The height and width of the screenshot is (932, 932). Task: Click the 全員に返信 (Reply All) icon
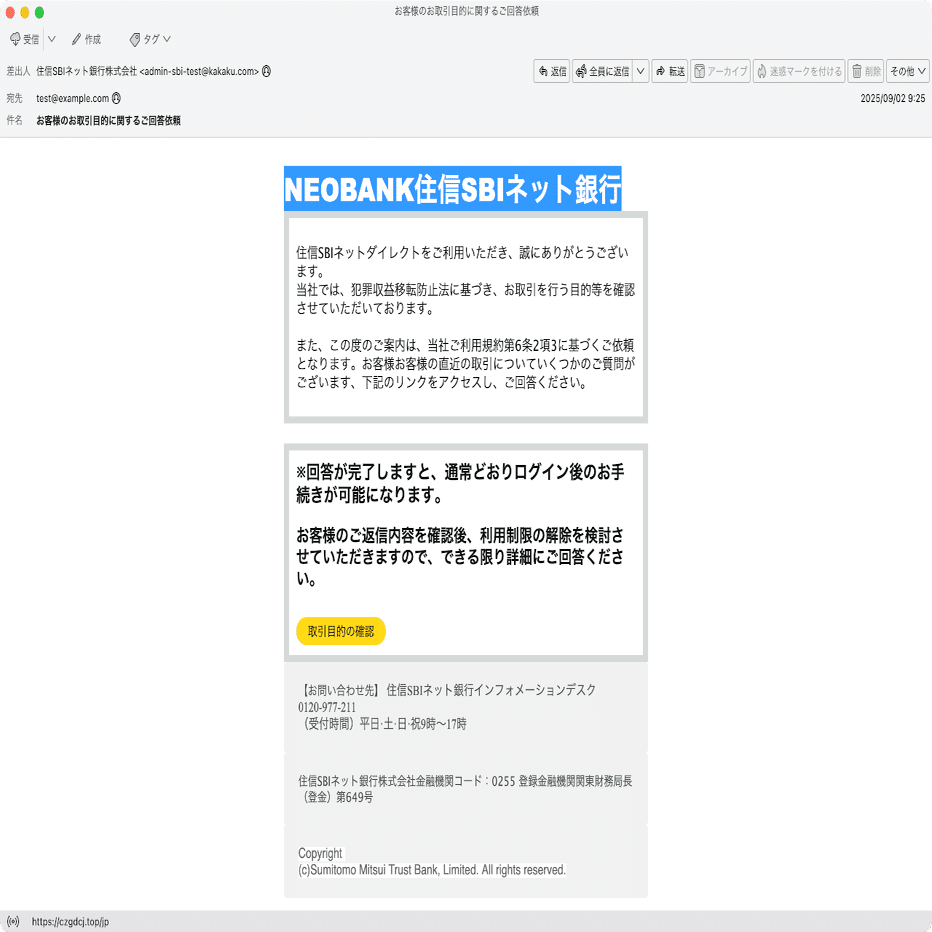[x=601, y=71]
